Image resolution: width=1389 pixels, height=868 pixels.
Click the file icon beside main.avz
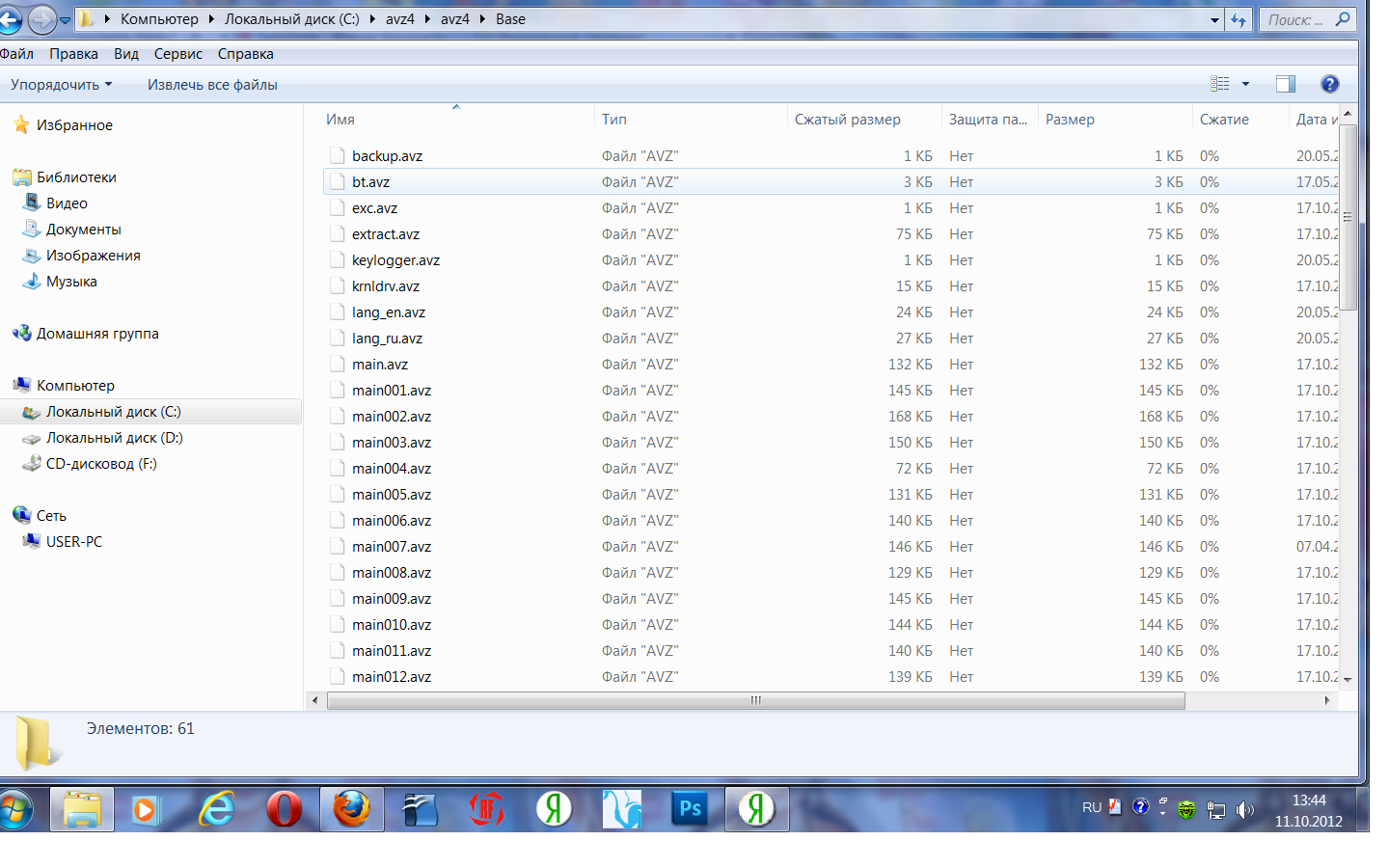[x=337, y=364]
